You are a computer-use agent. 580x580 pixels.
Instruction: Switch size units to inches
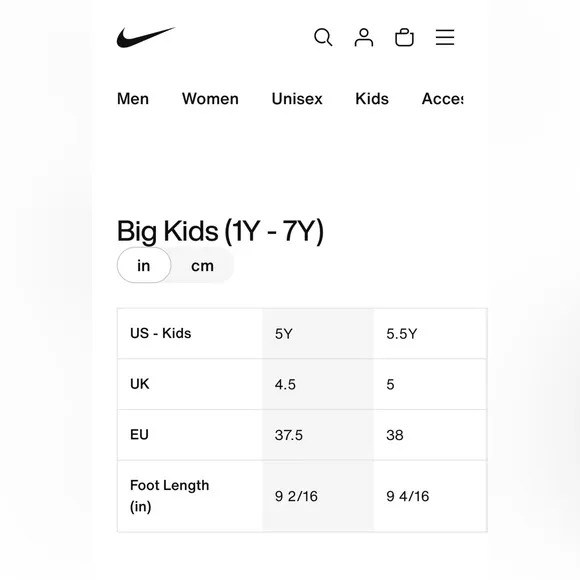coord(144,265)
